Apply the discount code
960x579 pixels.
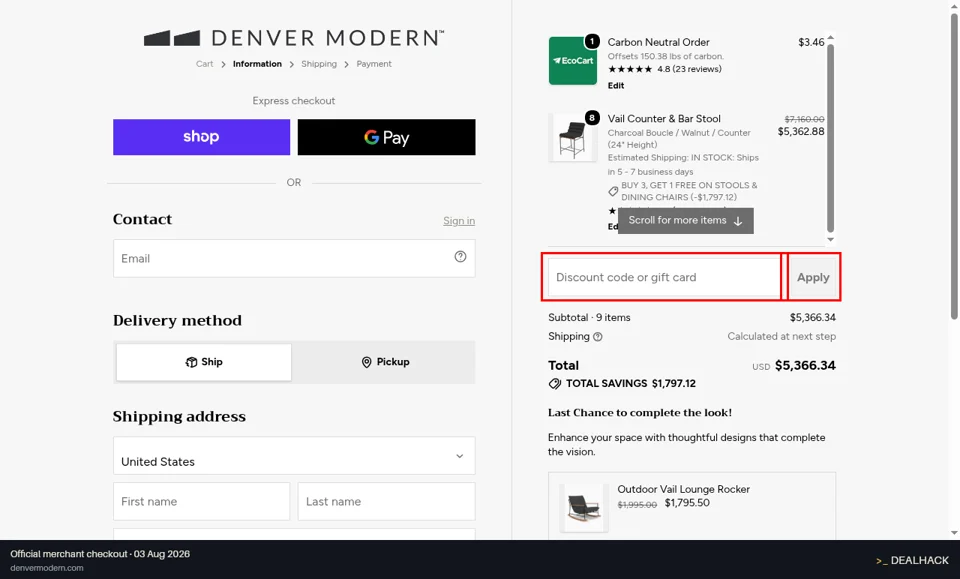(x=813, y=277)
